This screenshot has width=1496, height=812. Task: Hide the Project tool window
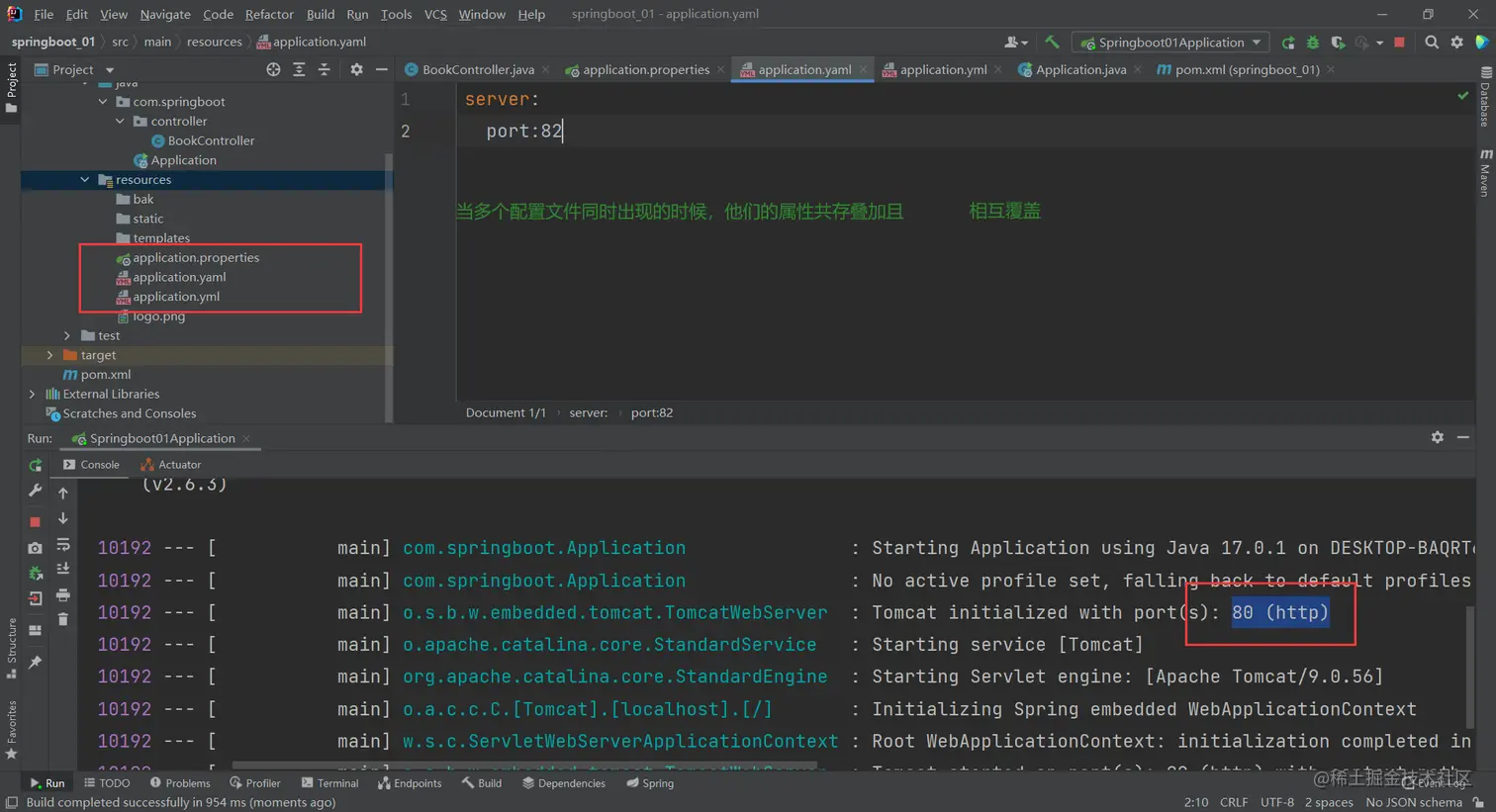(381, 69)
